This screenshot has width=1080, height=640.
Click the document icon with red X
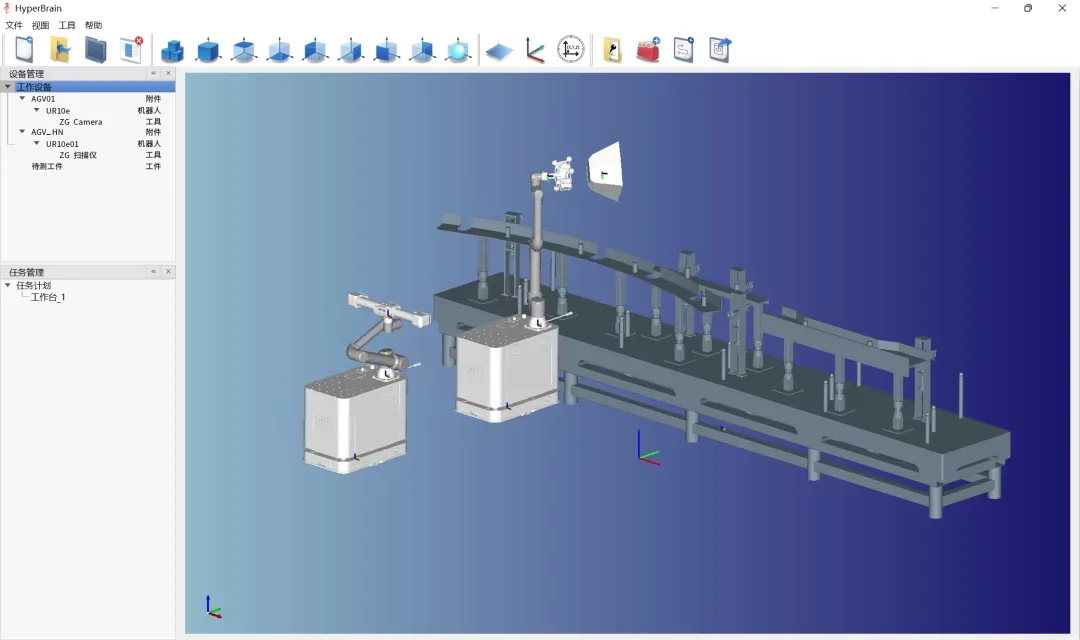click(x=131, y=49)
